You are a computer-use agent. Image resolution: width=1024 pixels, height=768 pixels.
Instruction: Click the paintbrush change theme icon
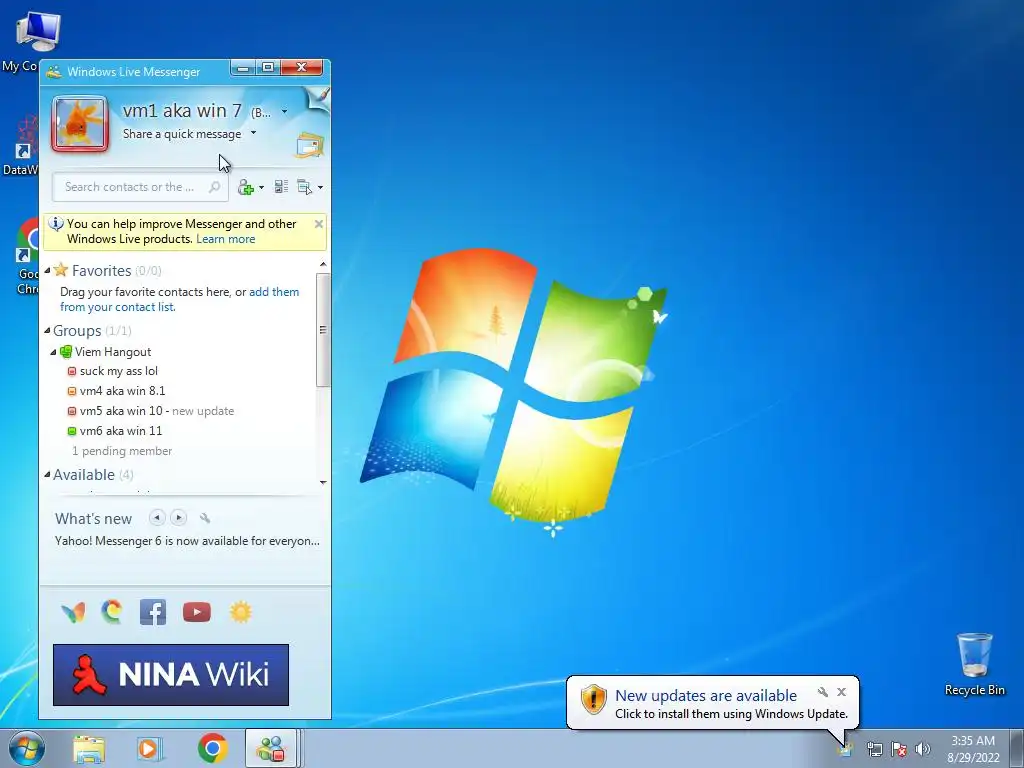point(319,100)
